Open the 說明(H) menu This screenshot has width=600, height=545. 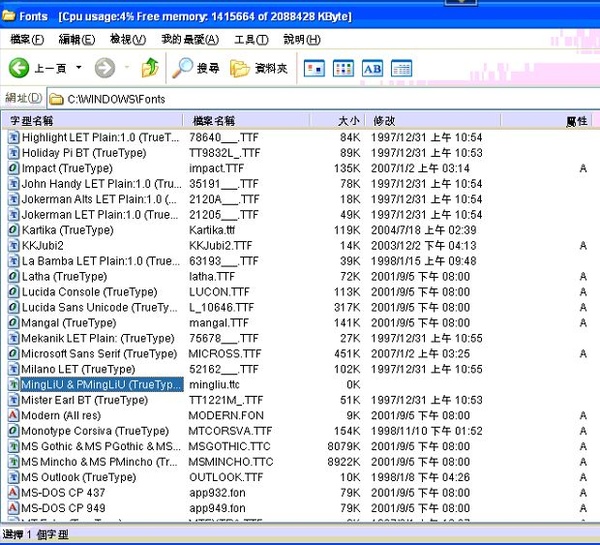pyautogui.click(x=302, y=39)
